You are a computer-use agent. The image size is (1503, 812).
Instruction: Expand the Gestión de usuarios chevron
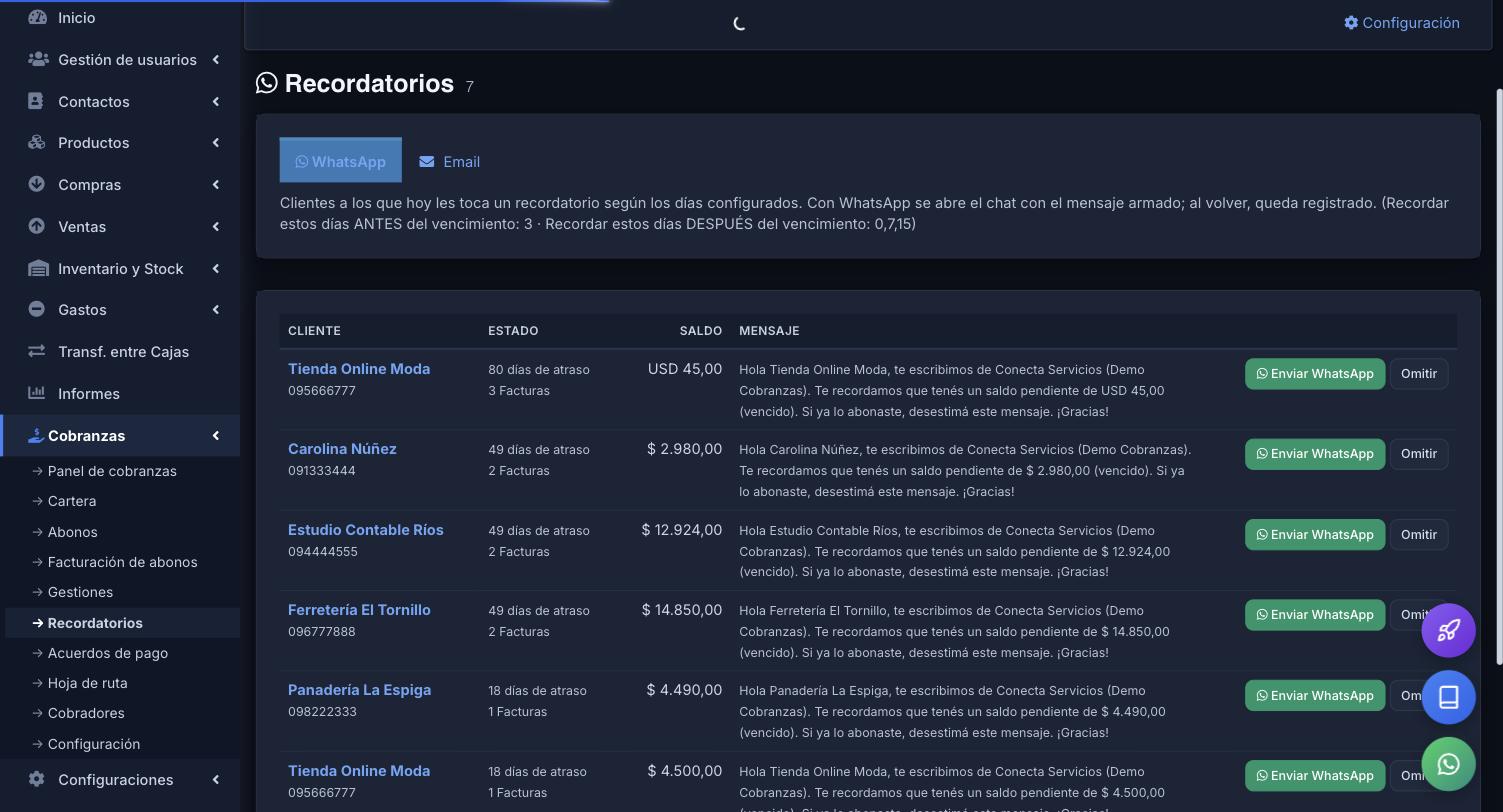point(215,60)
